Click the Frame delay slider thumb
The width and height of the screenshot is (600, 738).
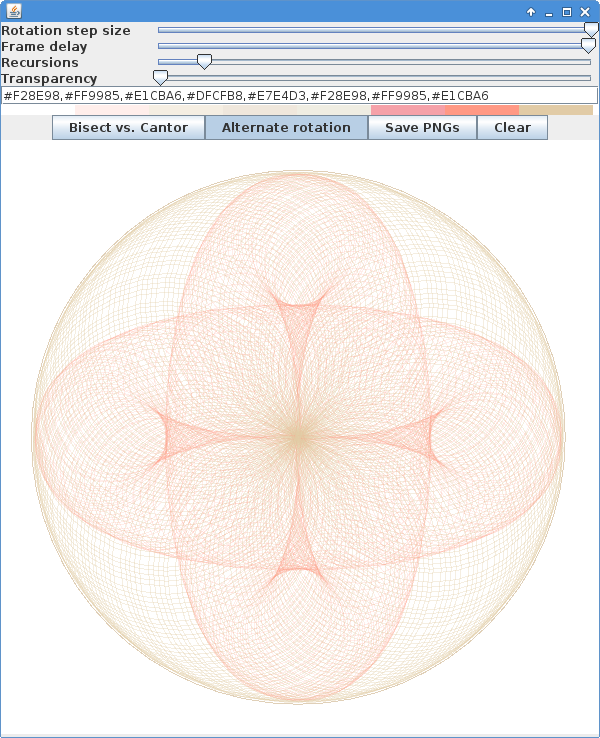tap(588, 46)
